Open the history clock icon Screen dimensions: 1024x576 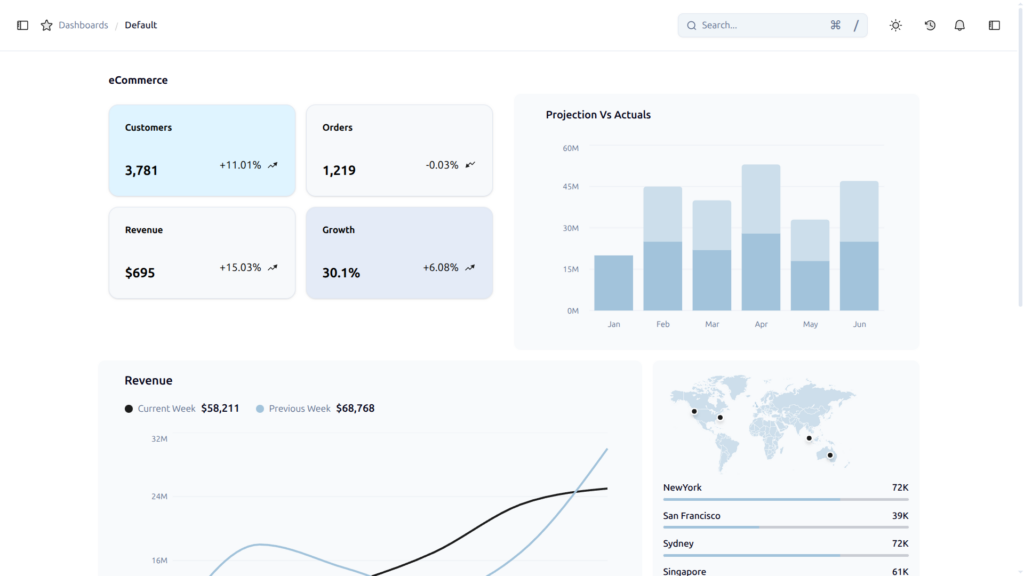point(930,25)
